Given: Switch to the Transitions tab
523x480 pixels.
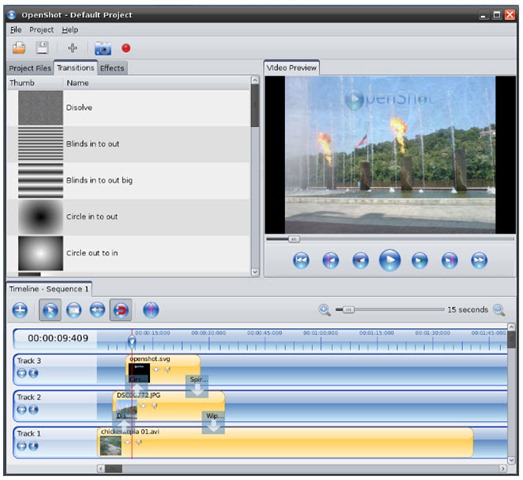Looking at the screenshot, I should (75, 68).
